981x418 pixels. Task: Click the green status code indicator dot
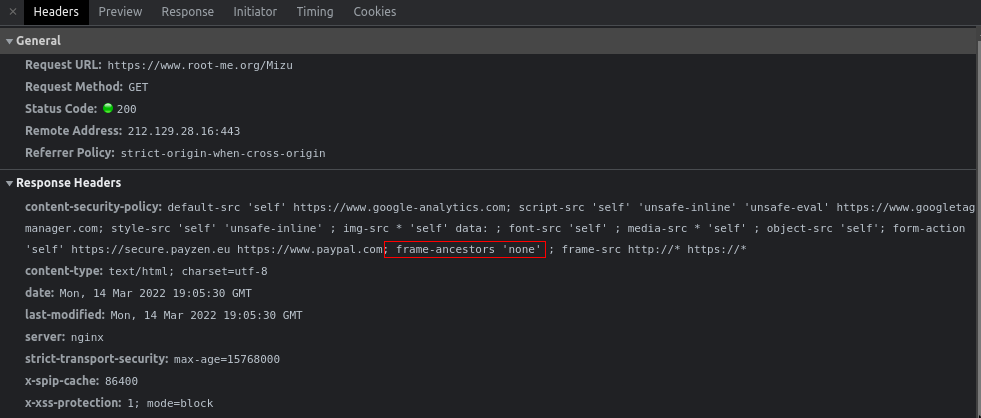pos(108,108)
